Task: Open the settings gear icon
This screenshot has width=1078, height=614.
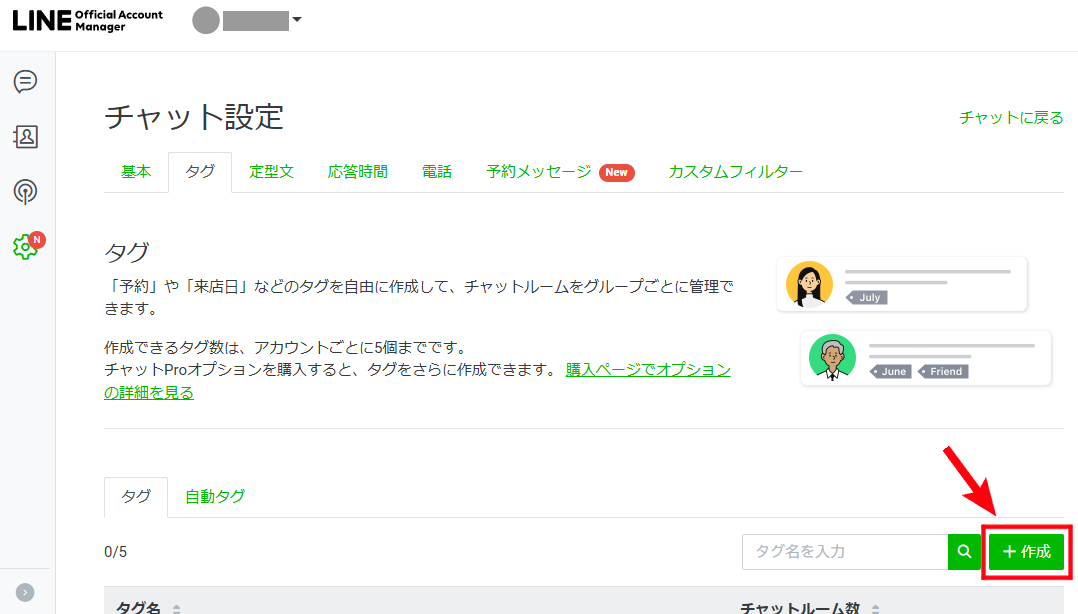Action: 26,246
